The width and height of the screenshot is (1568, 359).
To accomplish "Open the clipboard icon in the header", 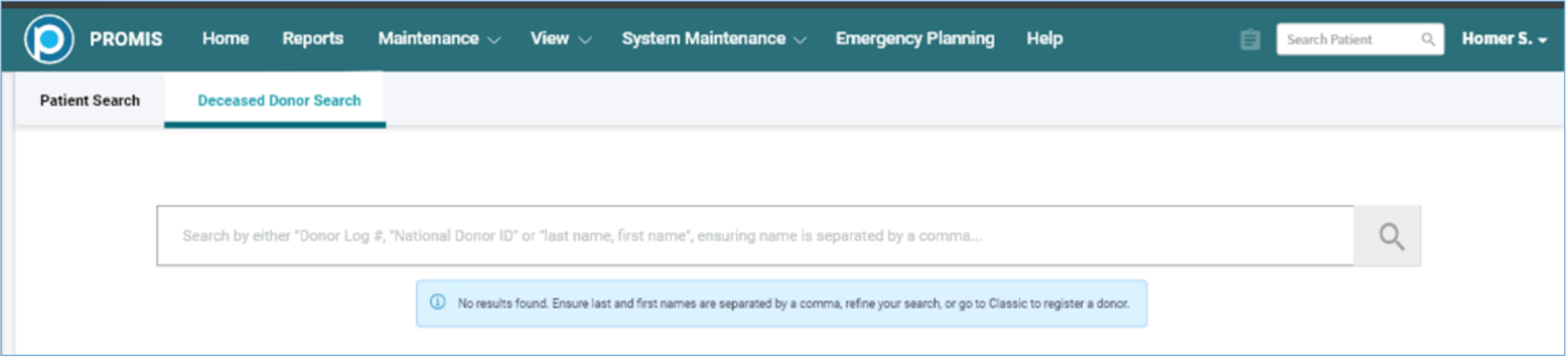I will (1250, 40).
